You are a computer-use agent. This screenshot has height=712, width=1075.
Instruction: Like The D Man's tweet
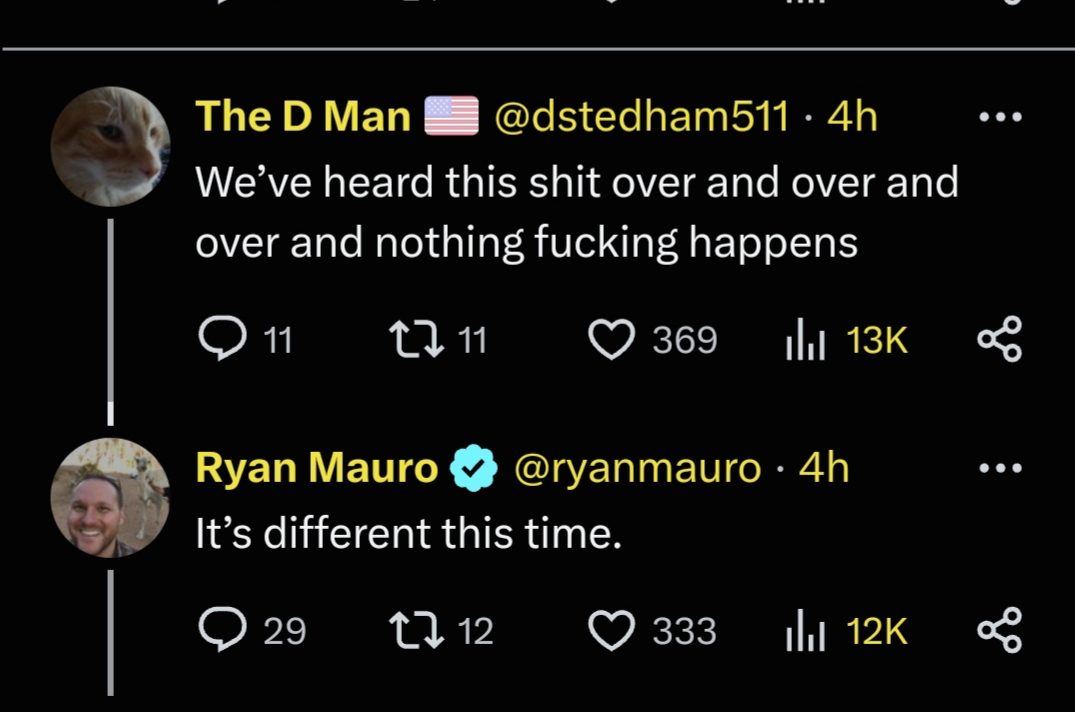click(x=611, y=341)
